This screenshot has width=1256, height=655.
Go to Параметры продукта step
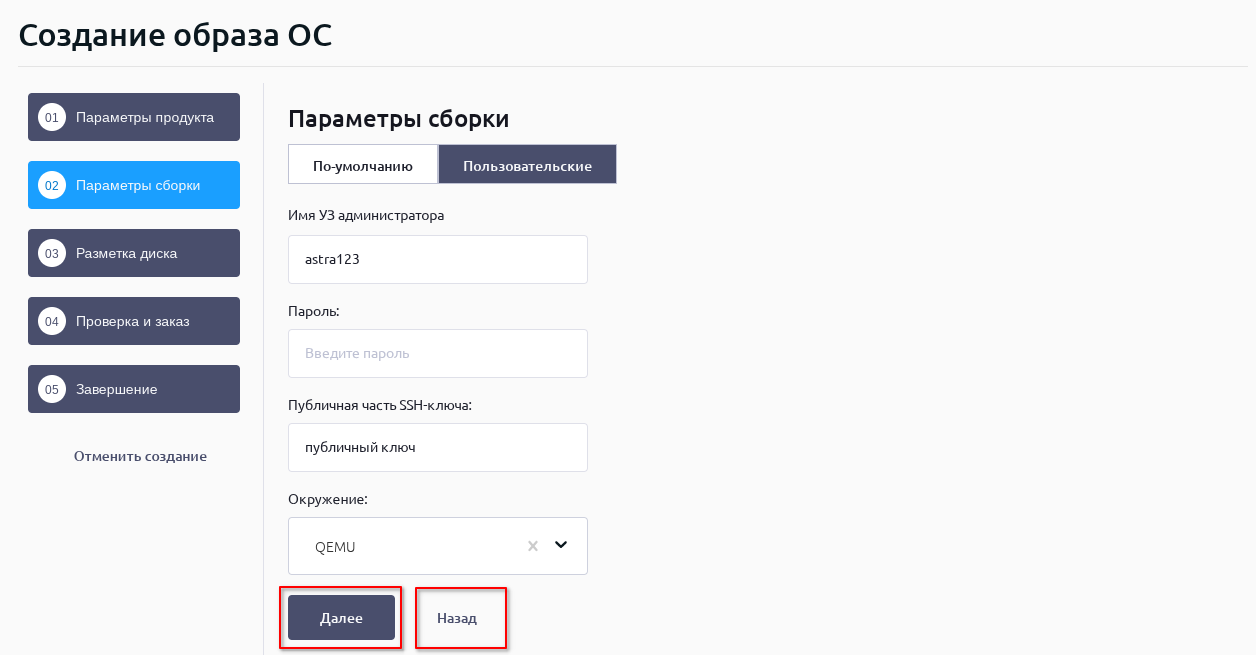(x=145, y=117)
